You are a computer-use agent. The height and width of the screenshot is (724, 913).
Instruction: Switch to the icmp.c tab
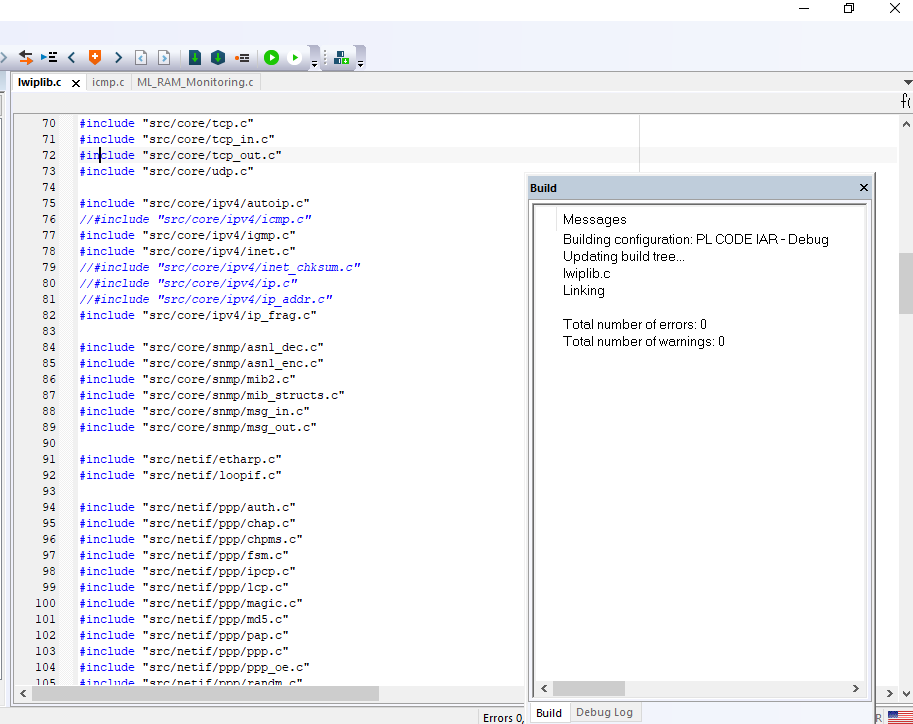pos(108,82)
